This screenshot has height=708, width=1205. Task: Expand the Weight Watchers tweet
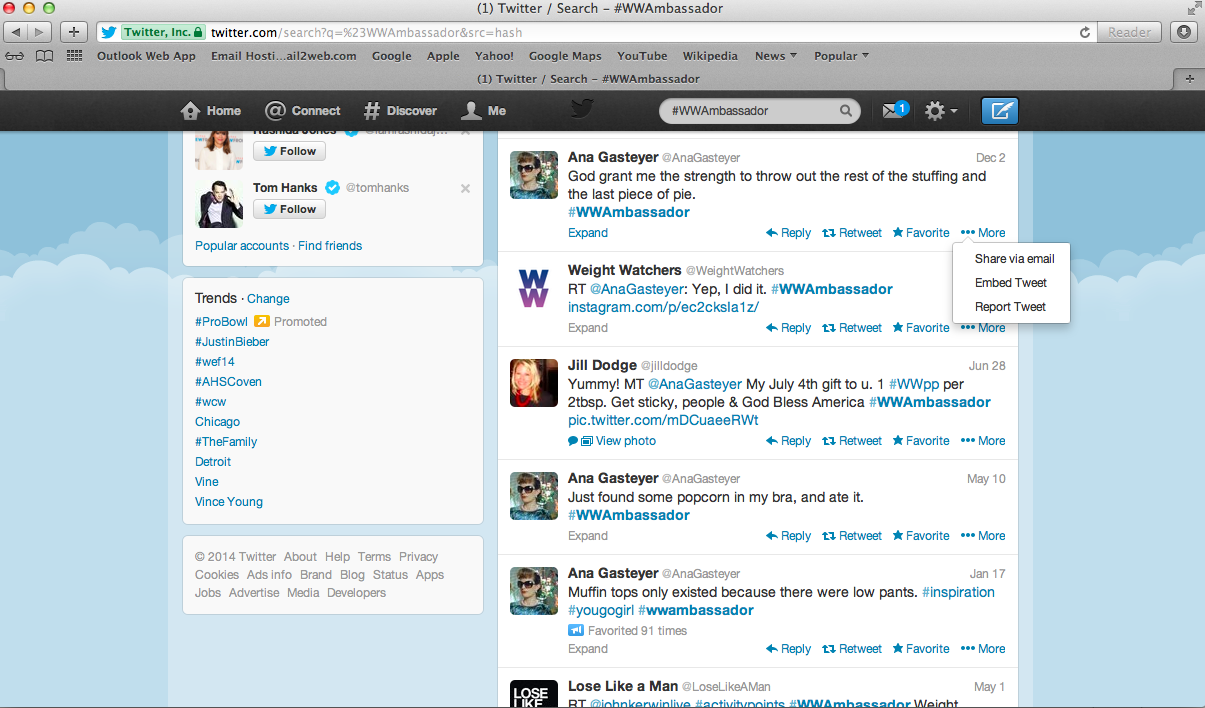click(588, 328)
